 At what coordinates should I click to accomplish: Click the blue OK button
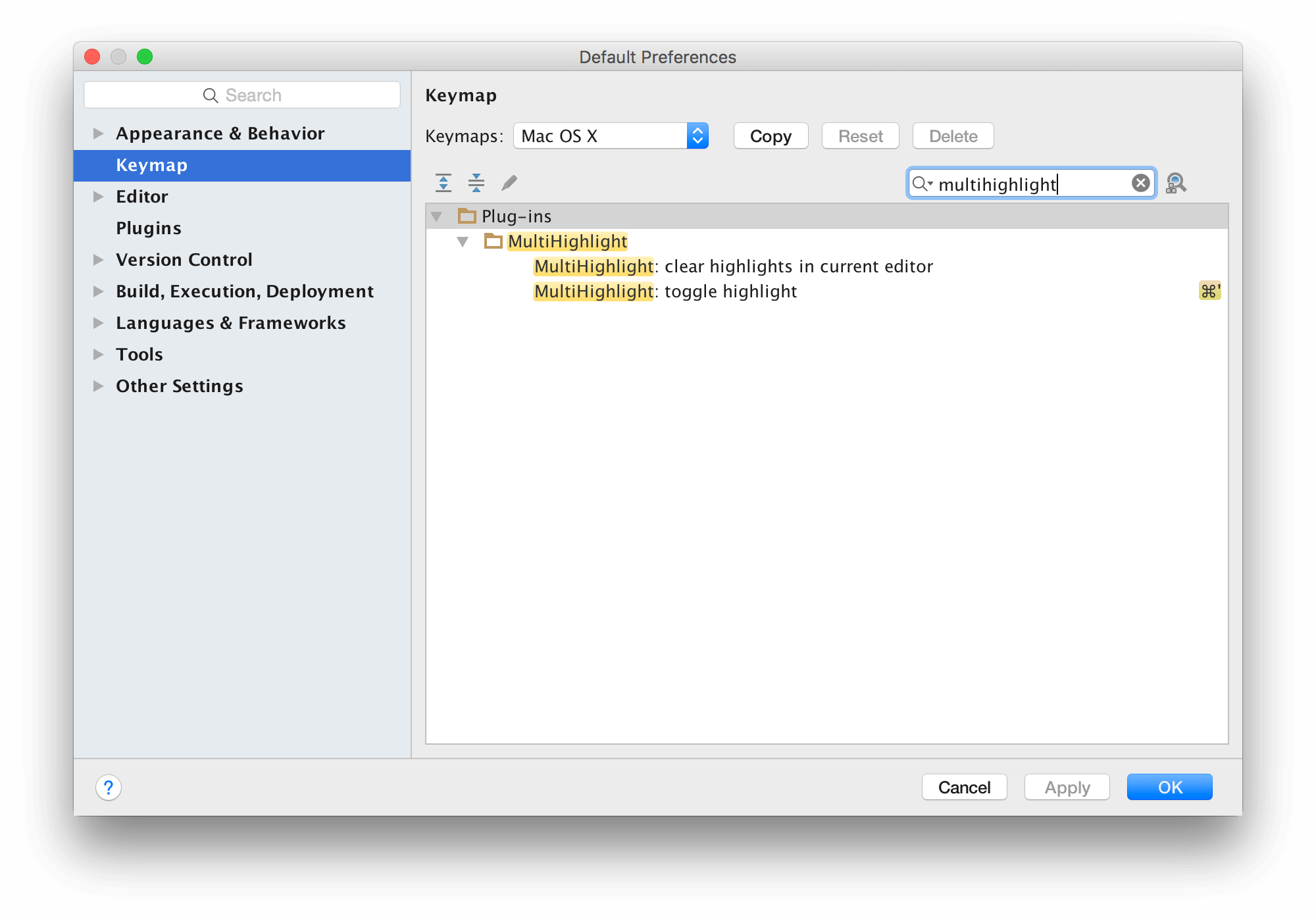pos(1169,787)
